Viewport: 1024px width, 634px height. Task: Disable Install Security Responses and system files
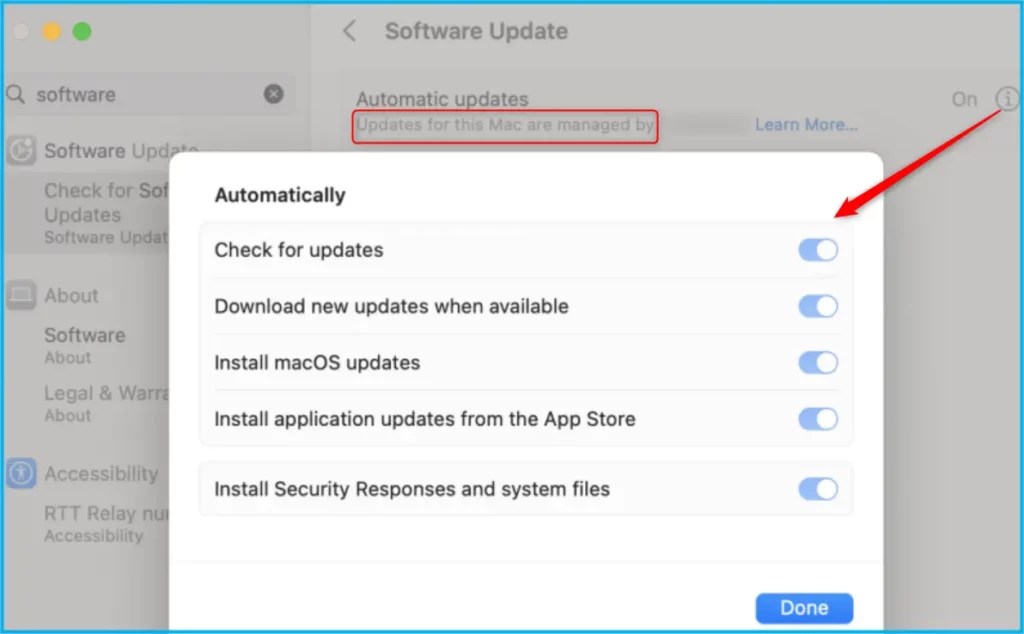click(818, 489)
